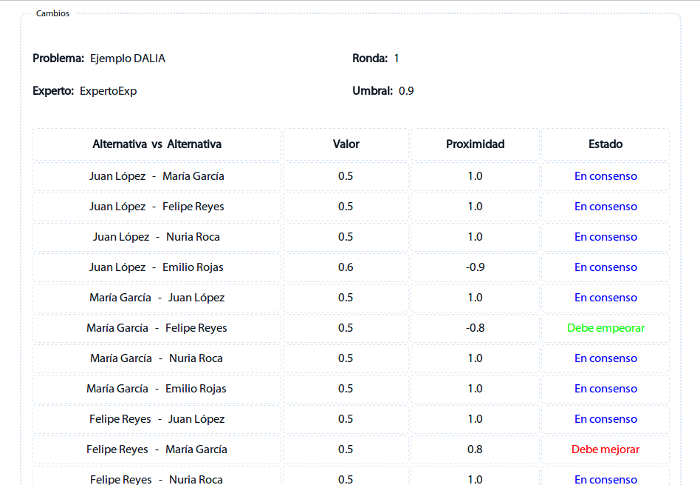Click the problem name 'Ejemplo DALIA'
This screenshot has width=700, height=485.
(x=128, y=58)
